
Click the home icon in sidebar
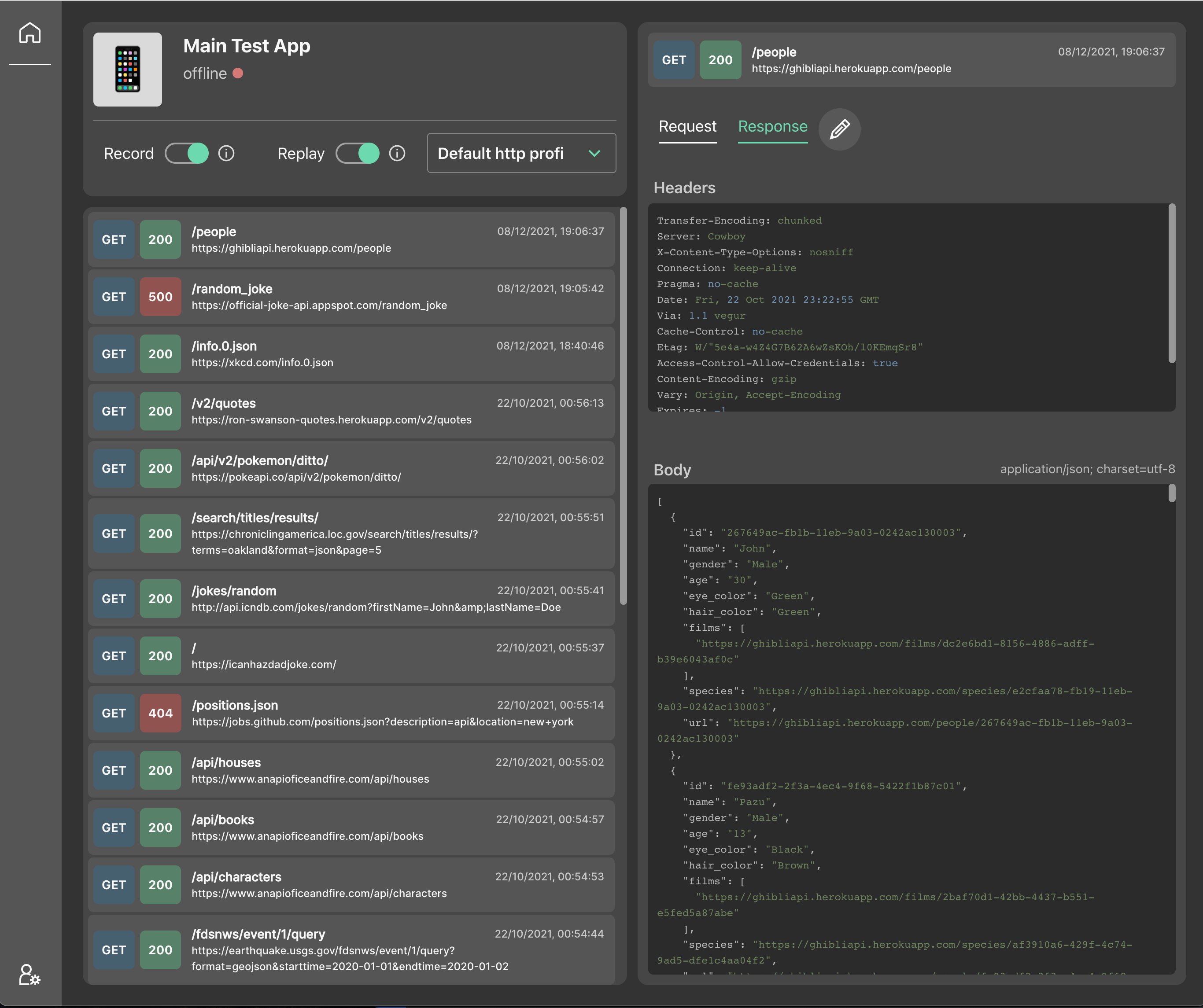pyautogui.click(x=30, y=33)
